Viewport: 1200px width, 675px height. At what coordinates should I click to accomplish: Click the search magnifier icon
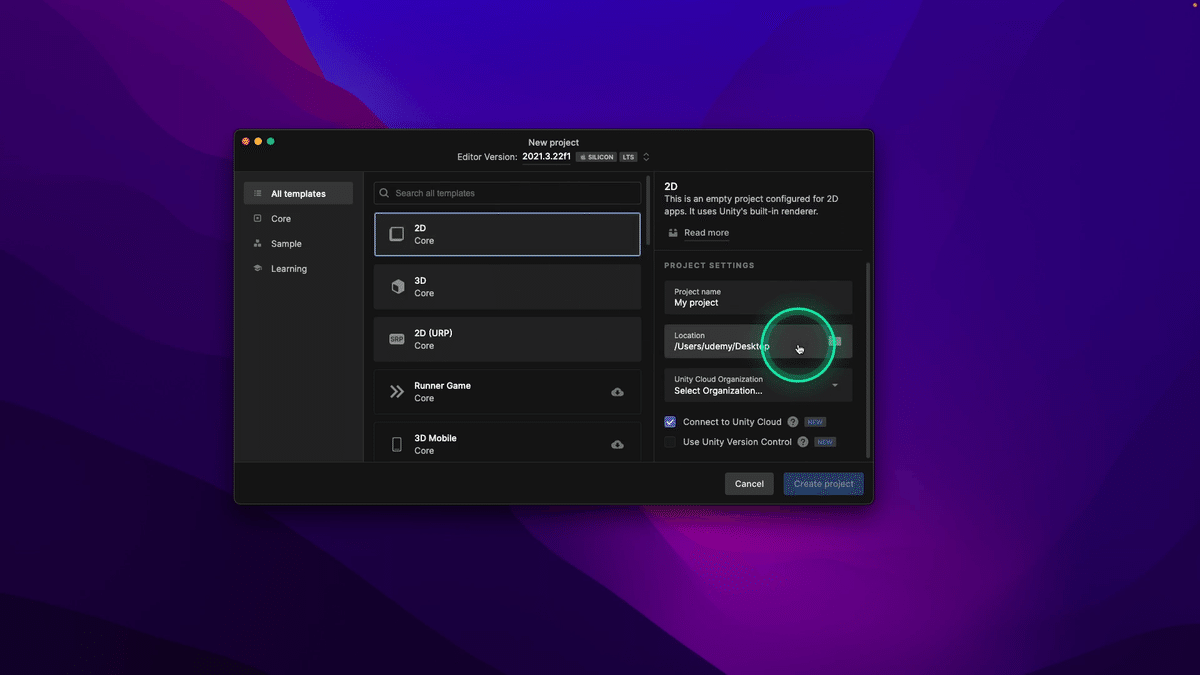384,193
